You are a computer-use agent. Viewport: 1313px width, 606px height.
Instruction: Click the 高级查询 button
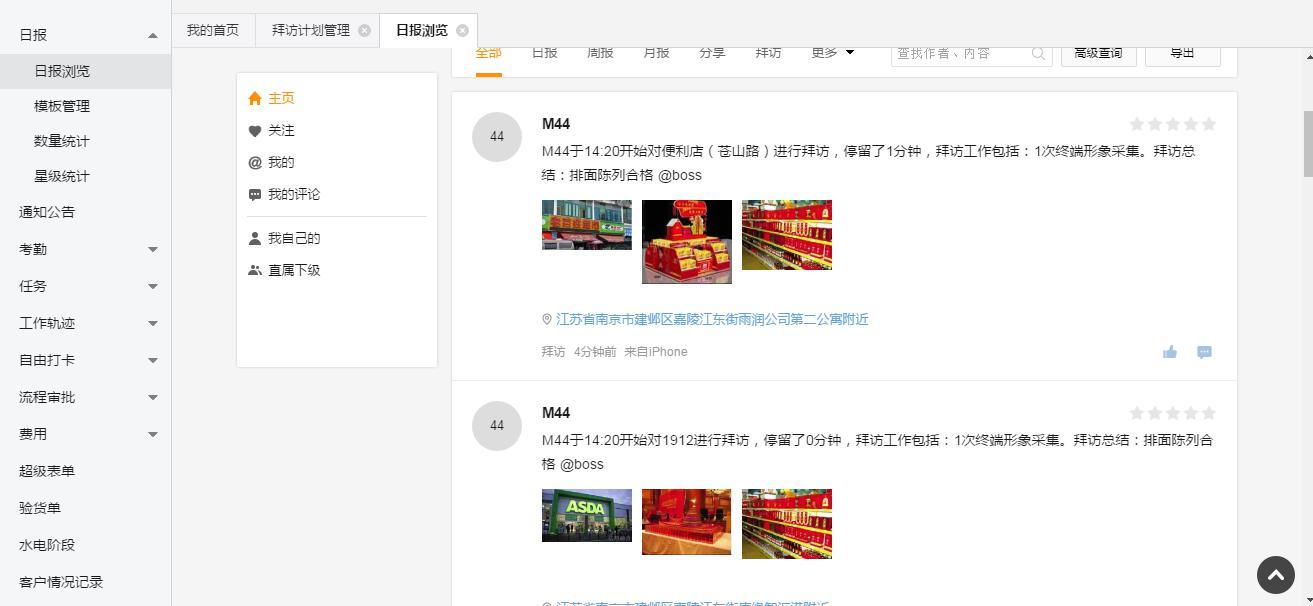point(1098,54)
